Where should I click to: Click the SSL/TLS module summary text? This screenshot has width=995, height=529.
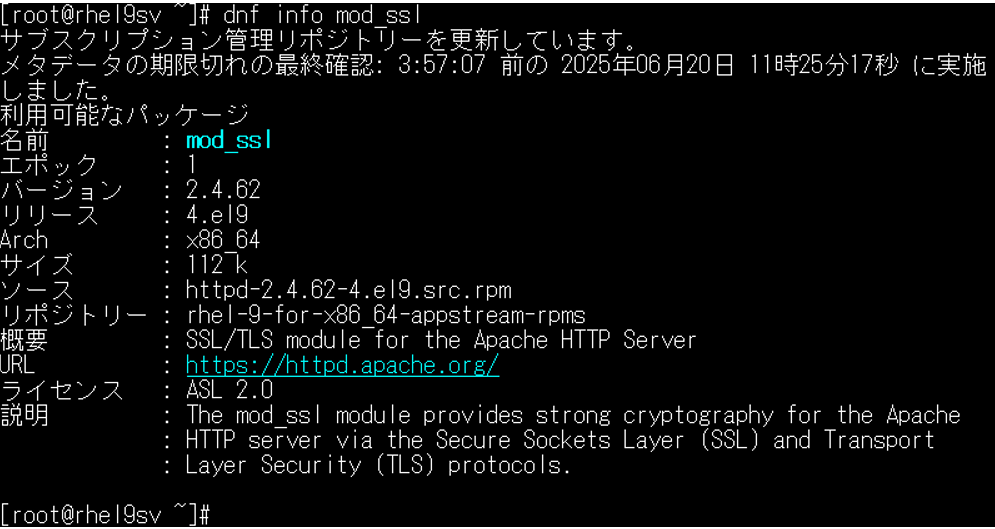(x=442, y=341)
